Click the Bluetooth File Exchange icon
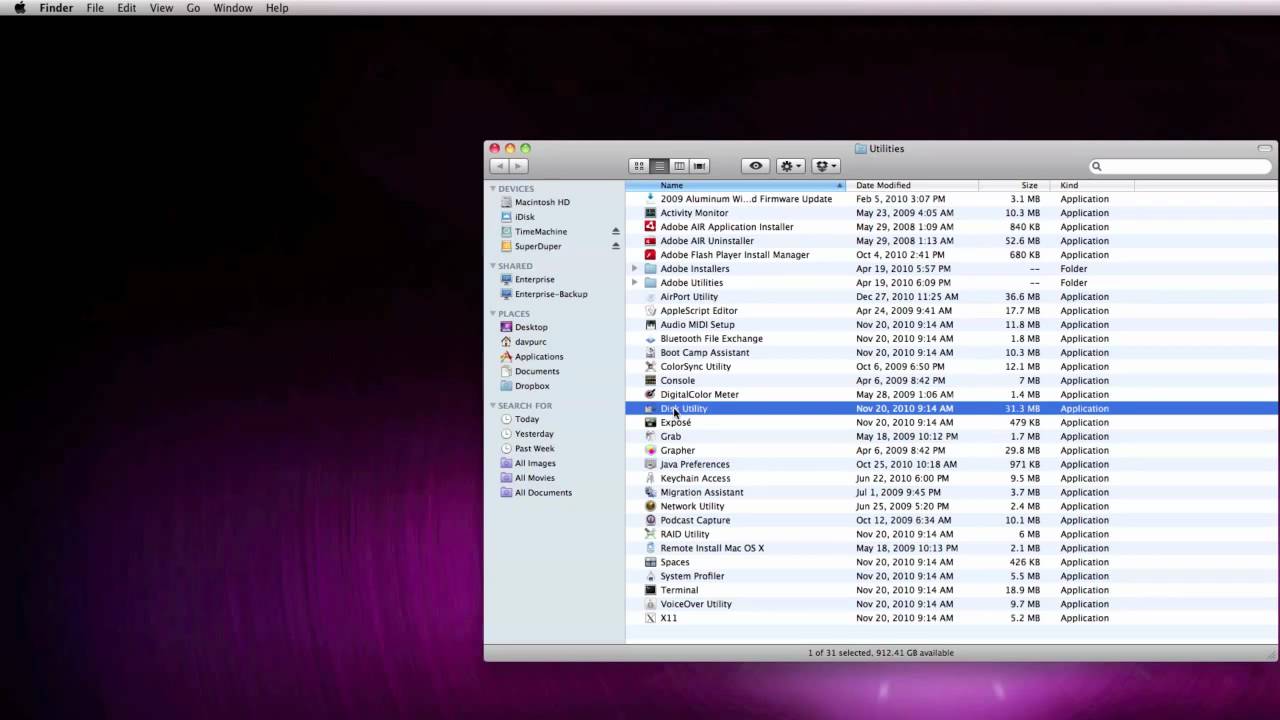 (x=651, y=339)
